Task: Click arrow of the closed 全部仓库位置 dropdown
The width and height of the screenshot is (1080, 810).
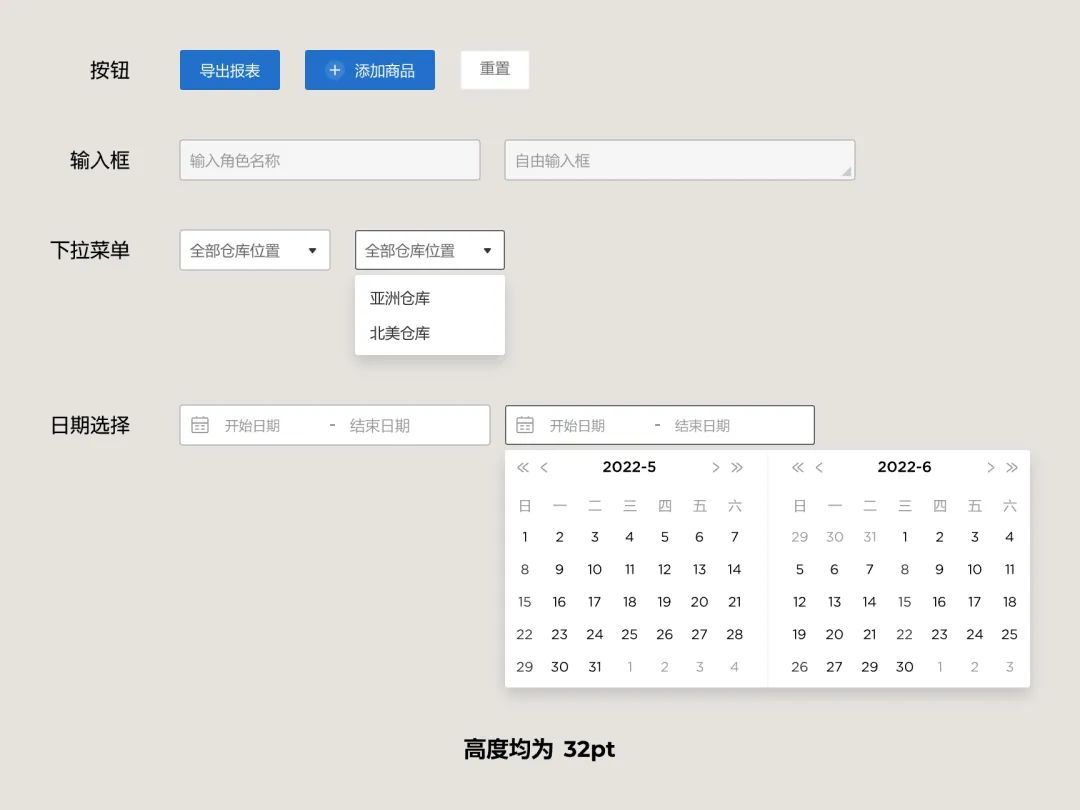Action: (x=313, y=251)
